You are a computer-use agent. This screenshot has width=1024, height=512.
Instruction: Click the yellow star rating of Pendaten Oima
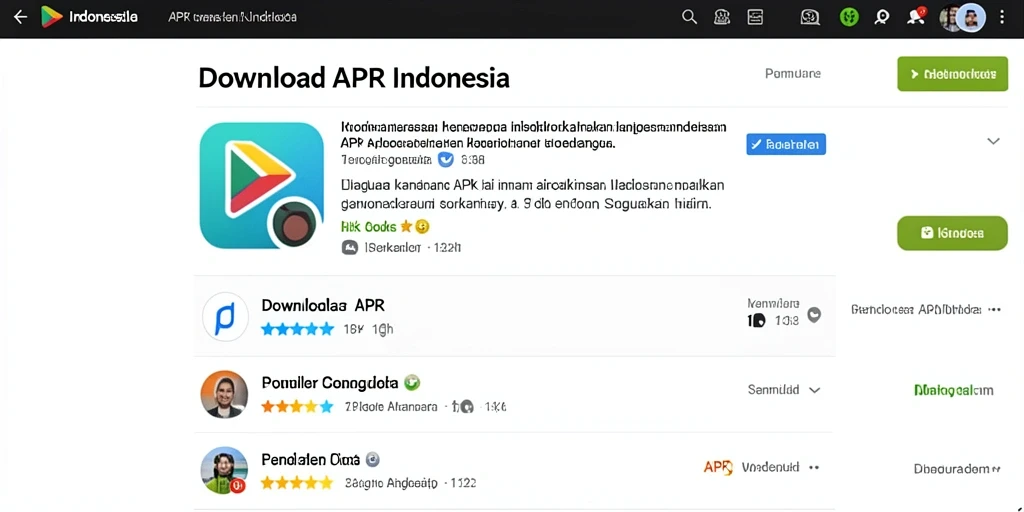[x=298, y=483]
